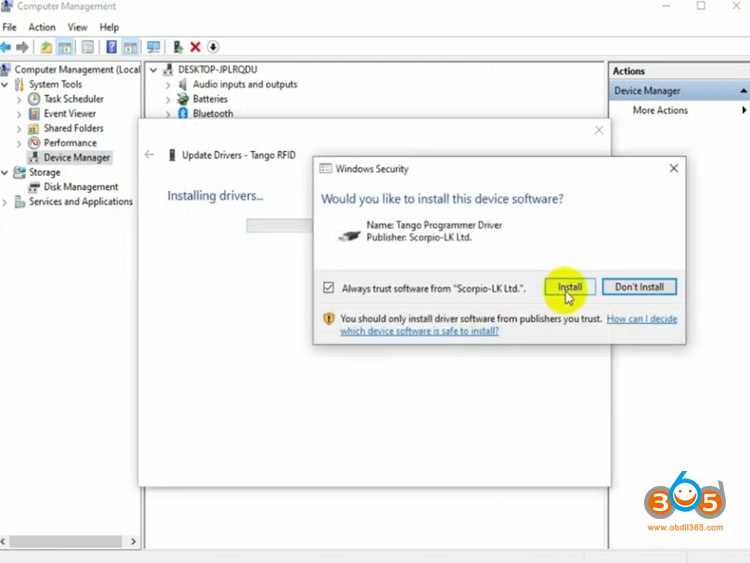Open the Help menu
The image size is (750, 563).
coord(109,27)
